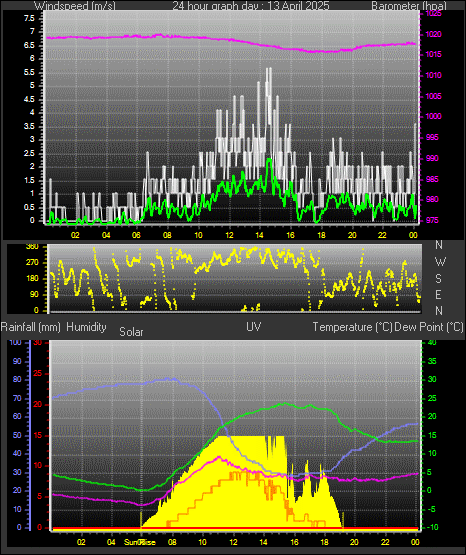
Task: Click the yellow "Sunrise" label on time axis
Action: click(140, 542)
